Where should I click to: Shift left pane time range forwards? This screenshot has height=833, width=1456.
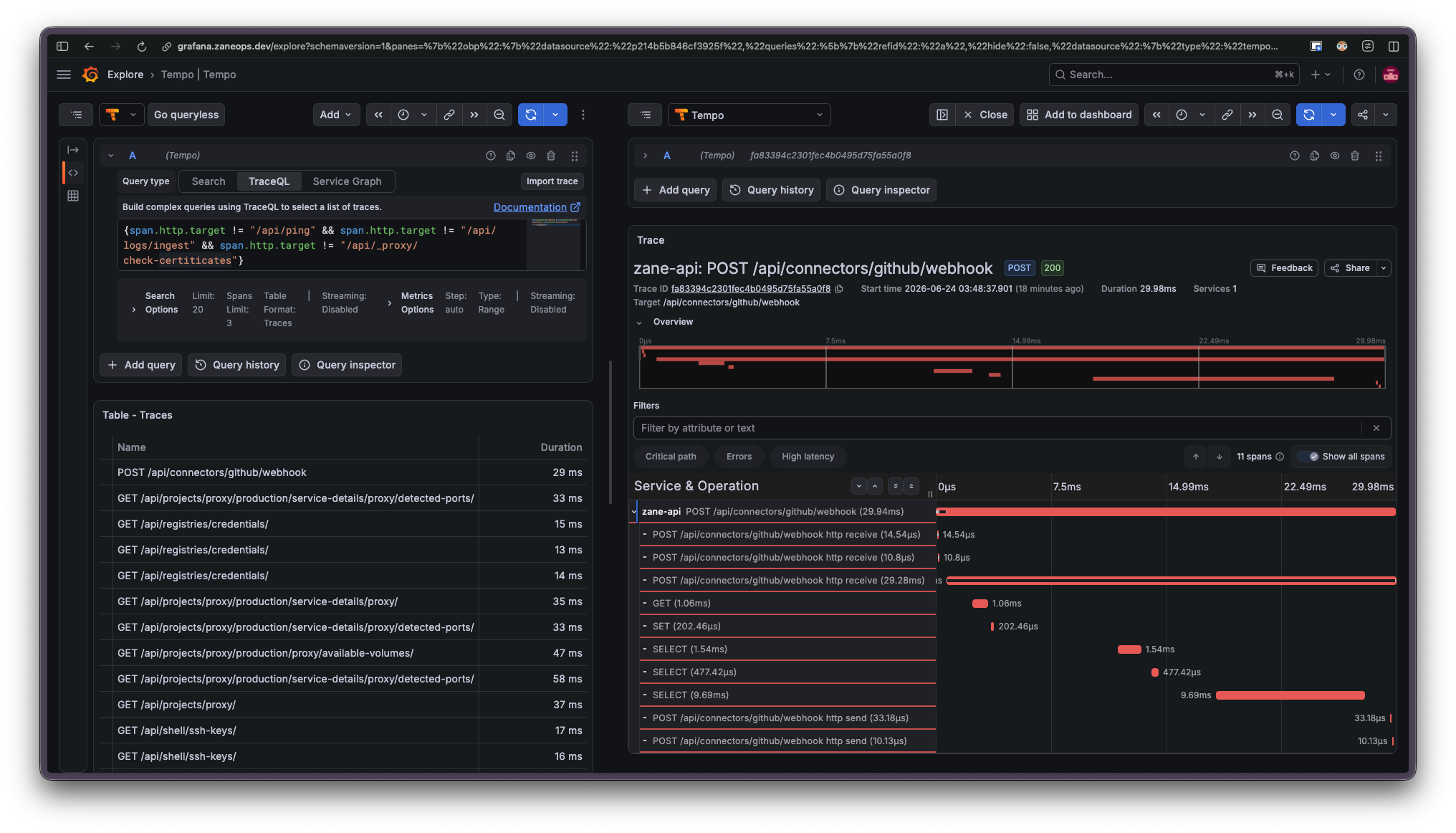click(474, 115)
